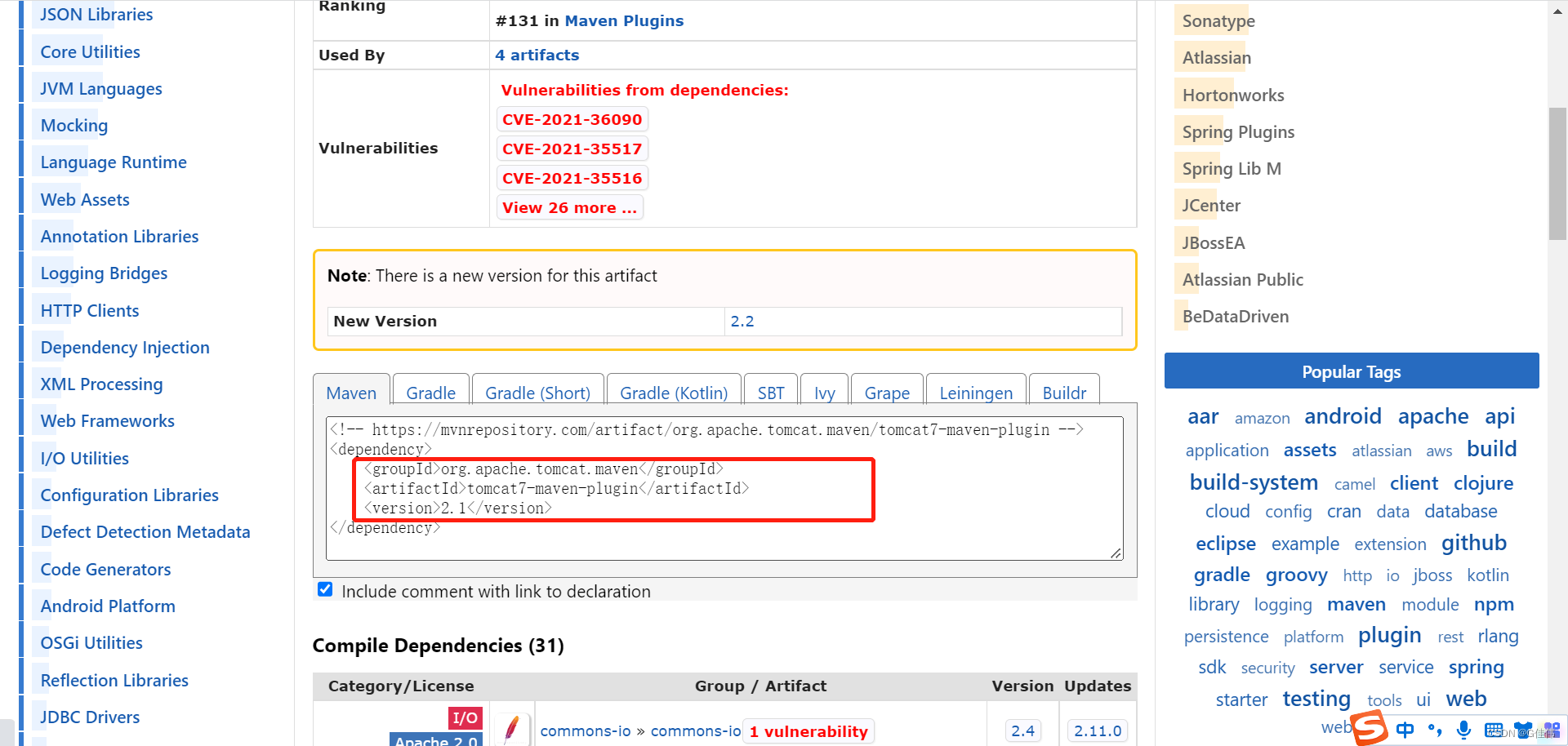Open Android Platform category

(108, 606)
